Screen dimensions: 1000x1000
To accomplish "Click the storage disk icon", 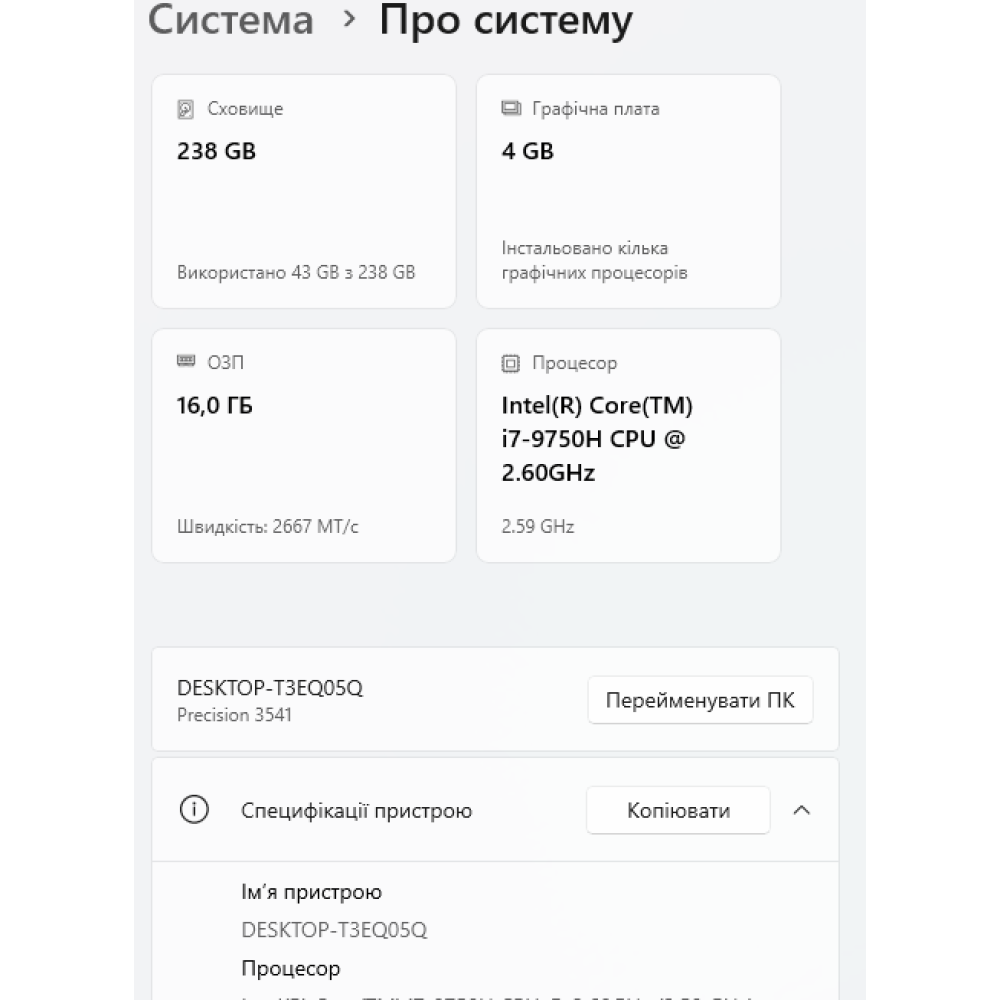I will coord(186,109).
